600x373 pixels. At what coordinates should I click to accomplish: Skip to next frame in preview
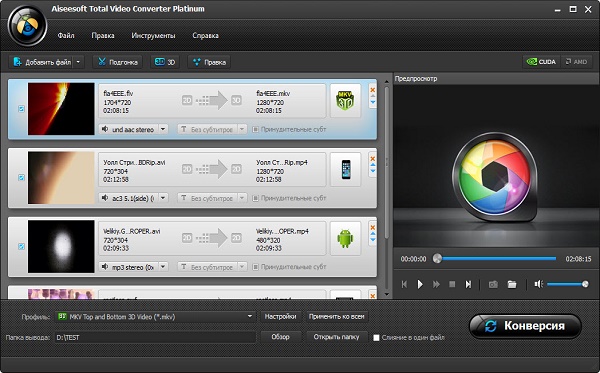(468, 284)
